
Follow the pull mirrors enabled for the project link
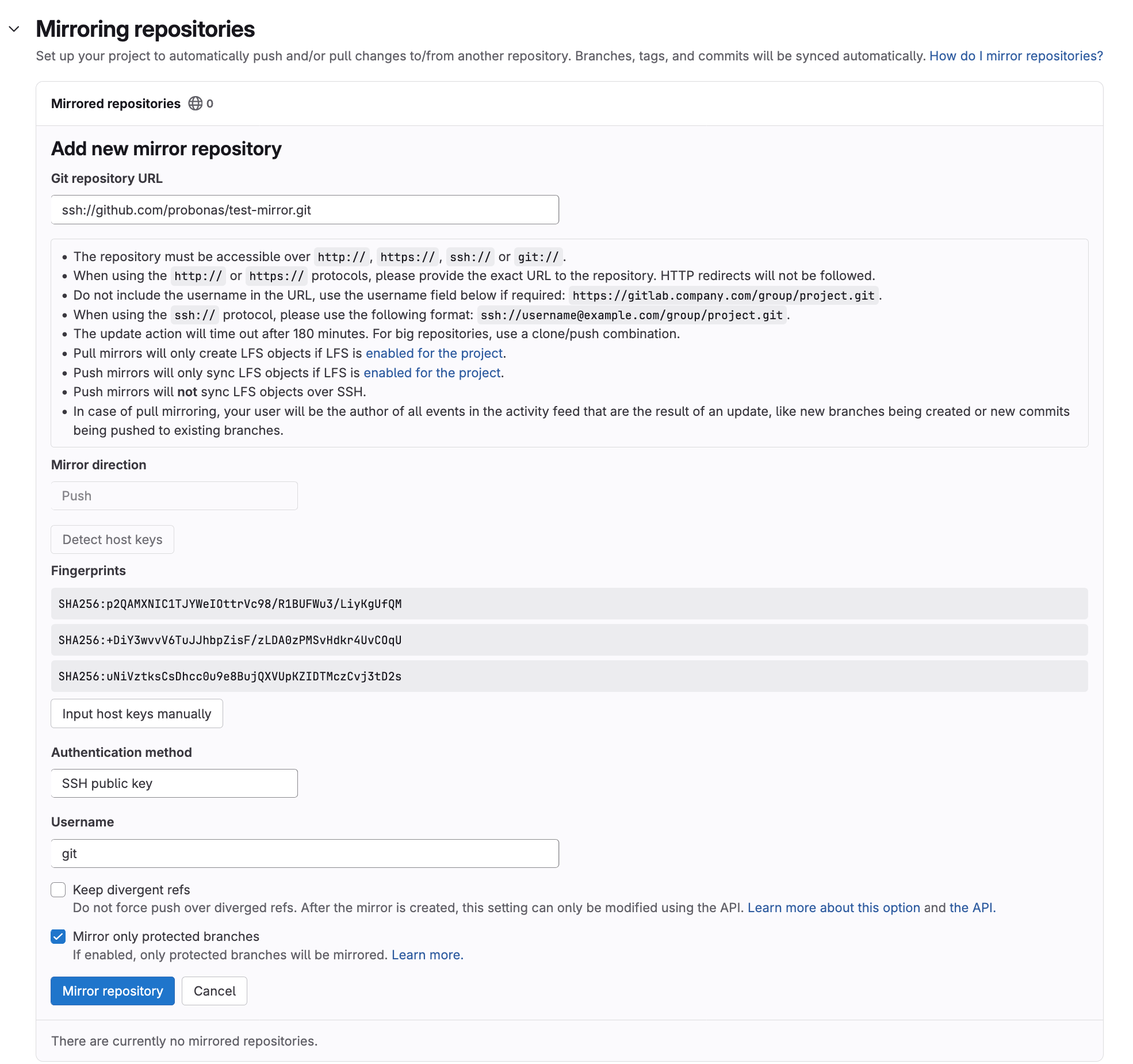pos(434,353)
